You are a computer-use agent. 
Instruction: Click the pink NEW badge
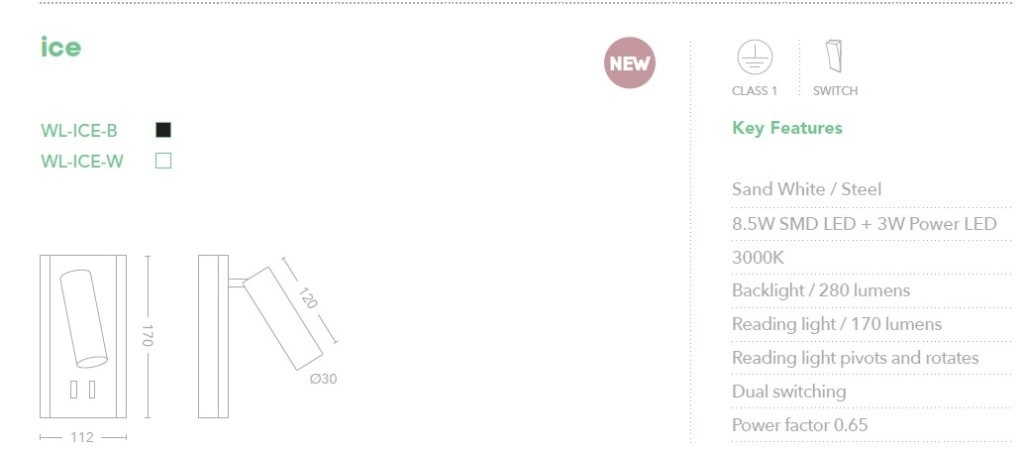point(629,63)
